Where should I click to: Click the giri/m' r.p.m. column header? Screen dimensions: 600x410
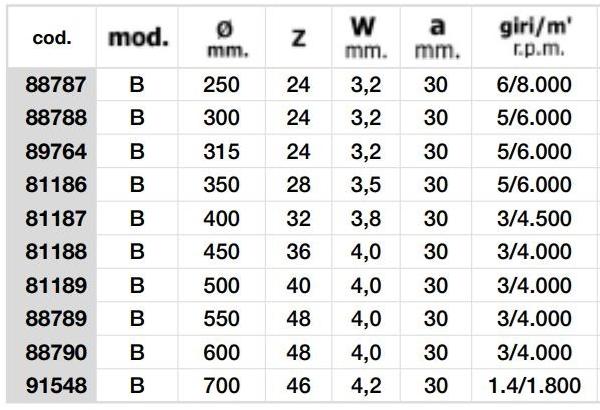click(x=533, y=38)
